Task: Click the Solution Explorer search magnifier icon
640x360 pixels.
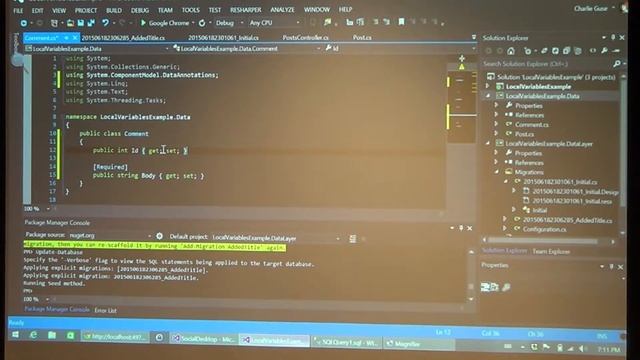Action: click(x=617, y=64)
